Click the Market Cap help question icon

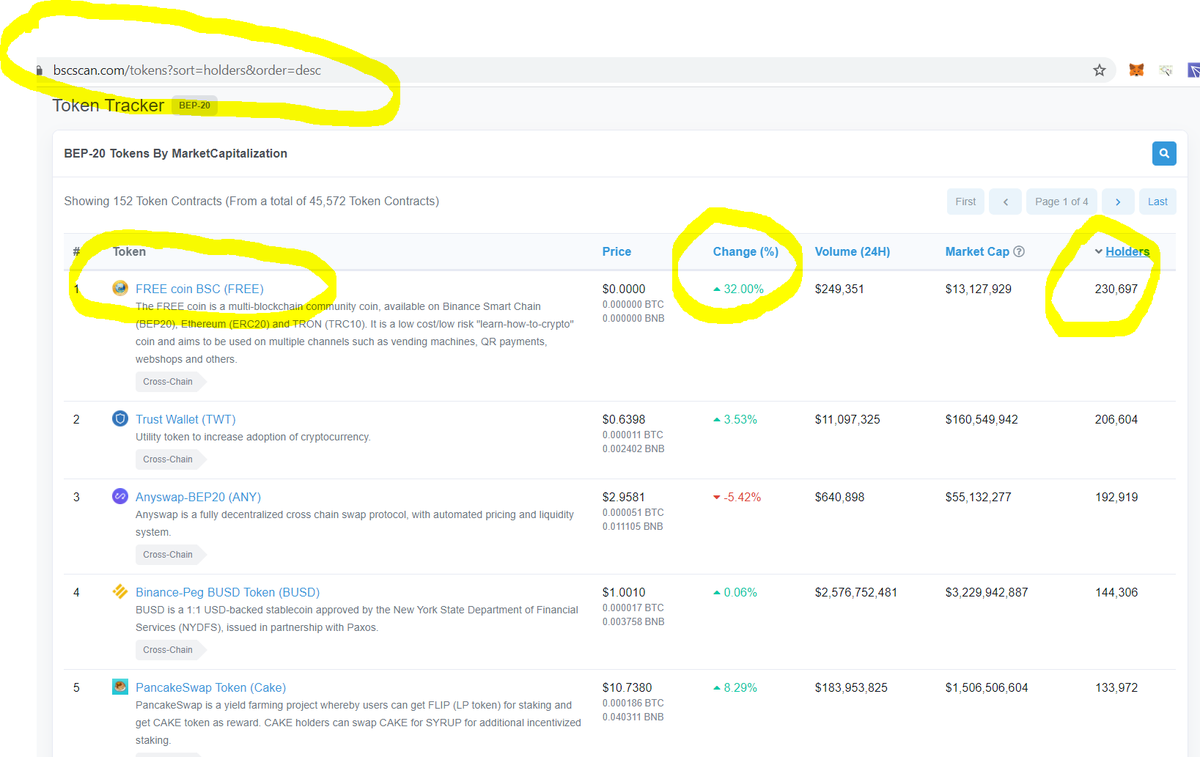tap(1019, 252)
